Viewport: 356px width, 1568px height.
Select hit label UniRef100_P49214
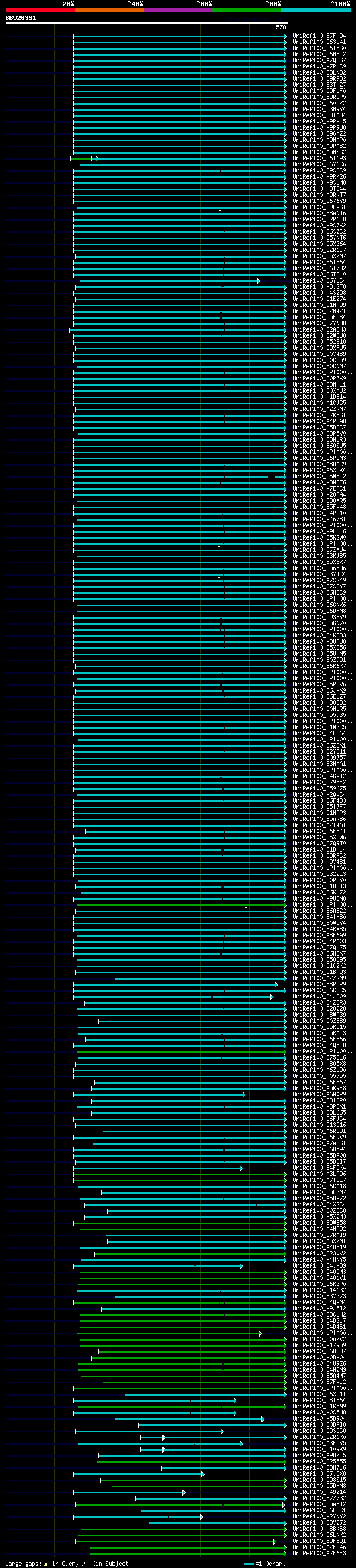pyautogui.click(x=319, y=1492)
